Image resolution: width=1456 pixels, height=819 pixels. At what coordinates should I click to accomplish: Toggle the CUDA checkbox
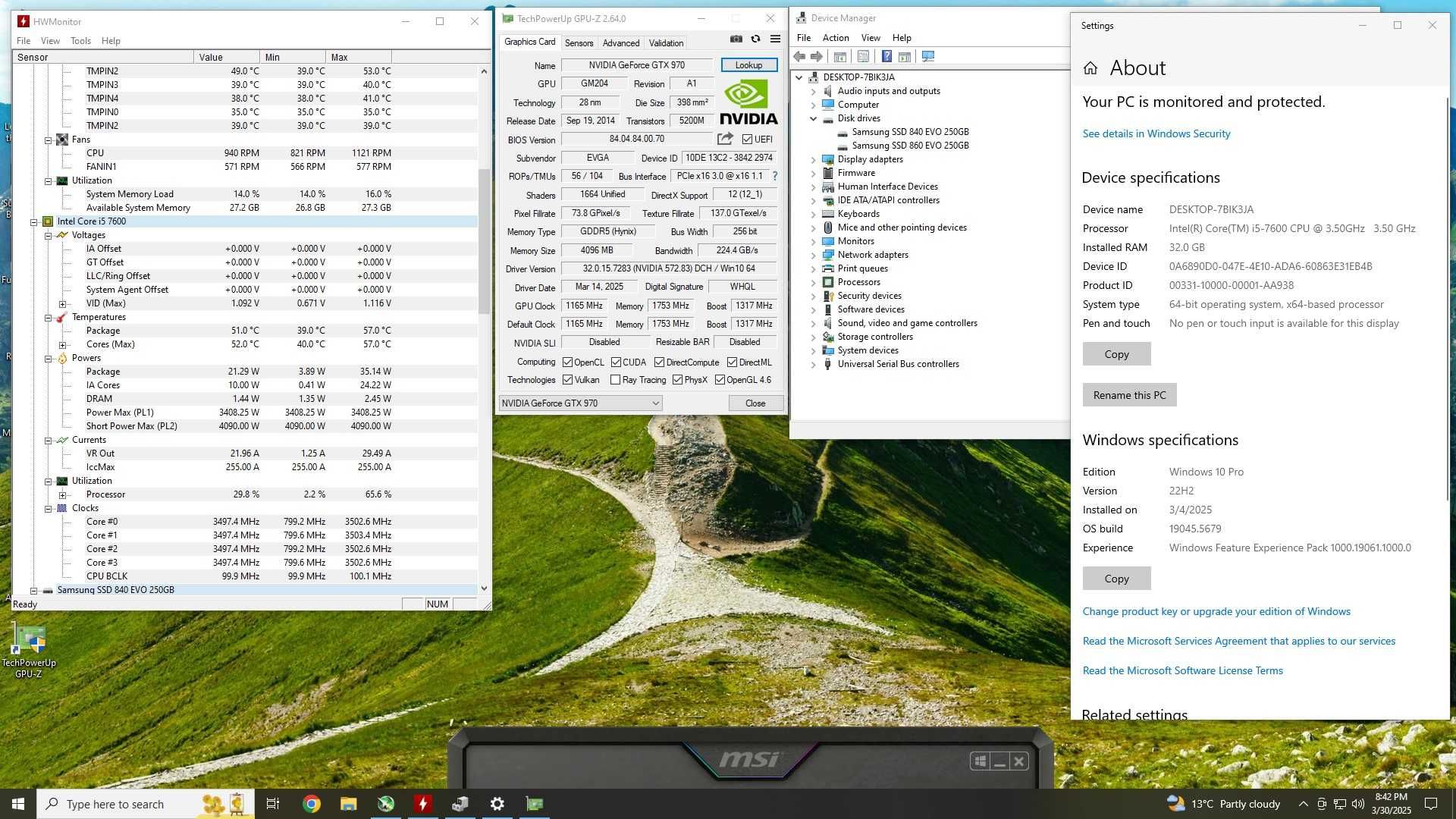click(x=616, y=362)
